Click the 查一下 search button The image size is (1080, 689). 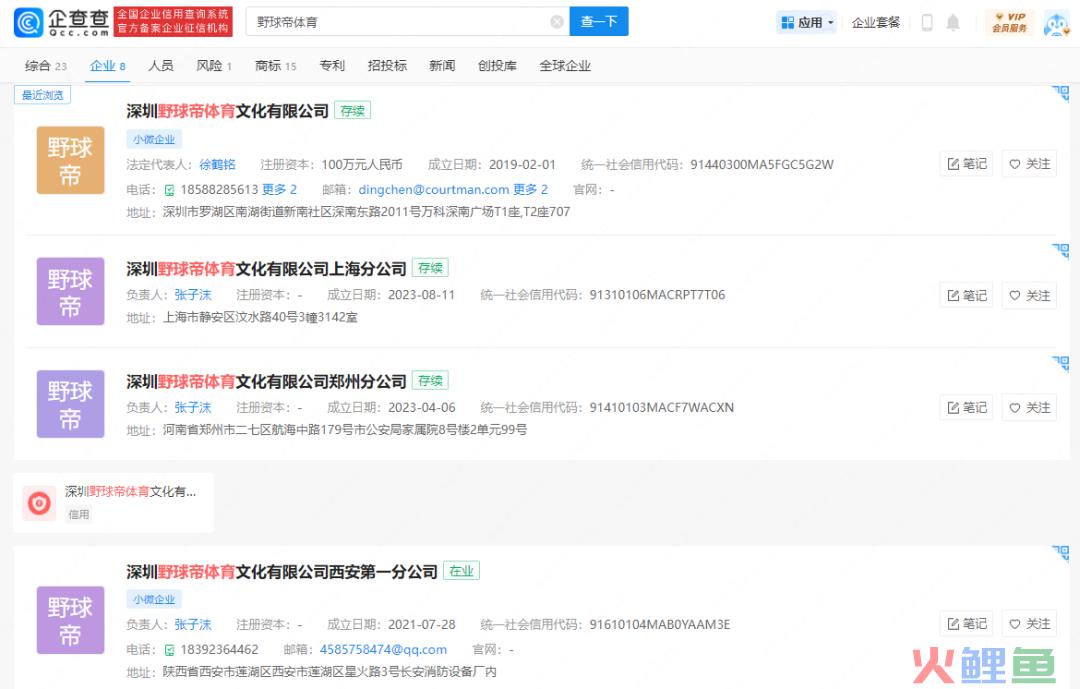[599, 22]
